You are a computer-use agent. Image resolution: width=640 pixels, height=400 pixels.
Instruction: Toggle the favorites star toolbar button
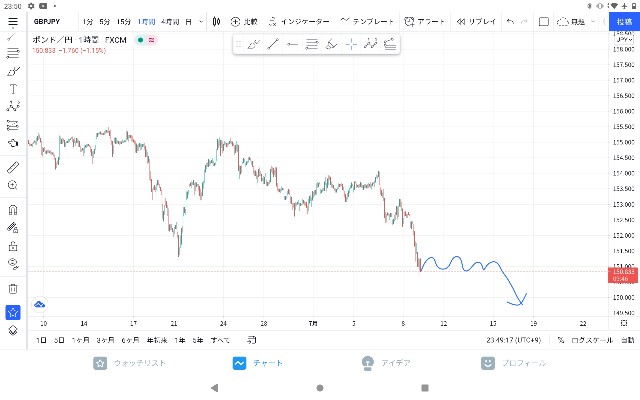pyautogui.click(x=13, y=313)
